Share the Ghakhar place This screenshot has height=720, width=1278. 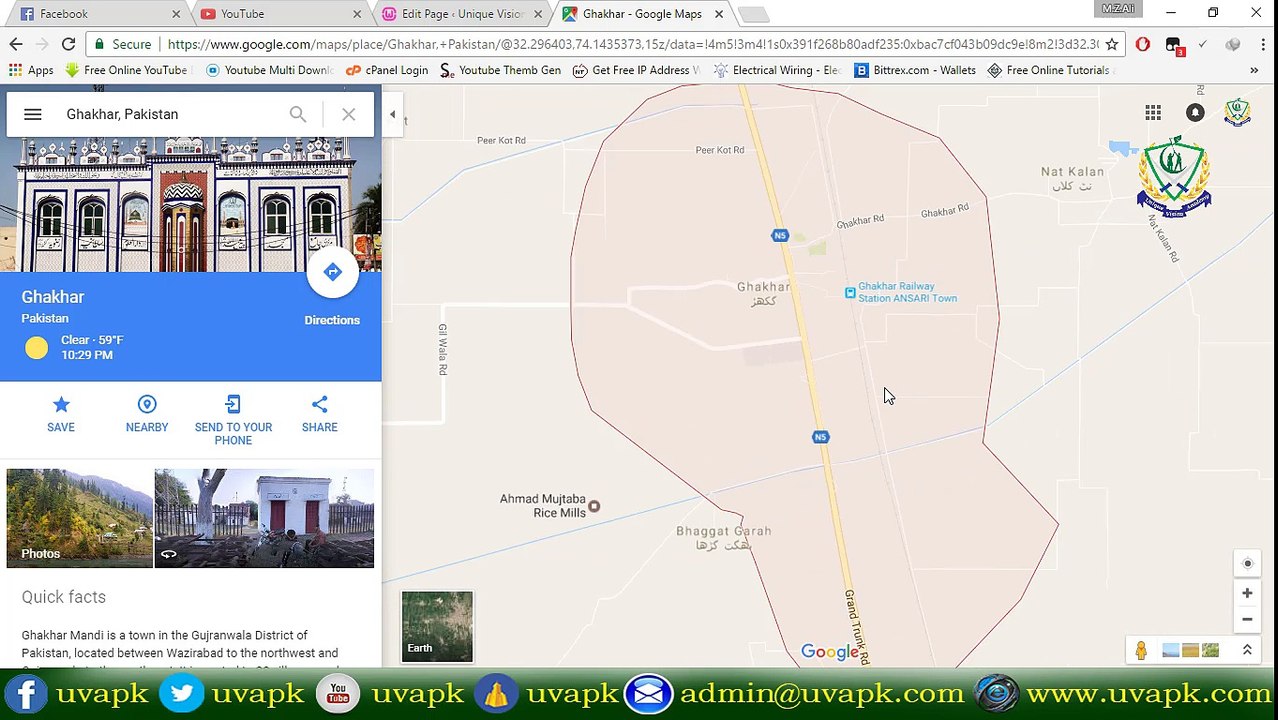tap(320, 413)
